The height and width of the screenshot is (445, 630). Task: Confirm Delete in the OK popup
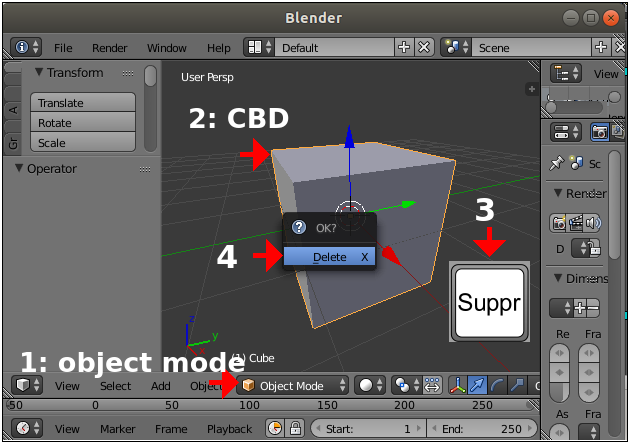(329, 257)
